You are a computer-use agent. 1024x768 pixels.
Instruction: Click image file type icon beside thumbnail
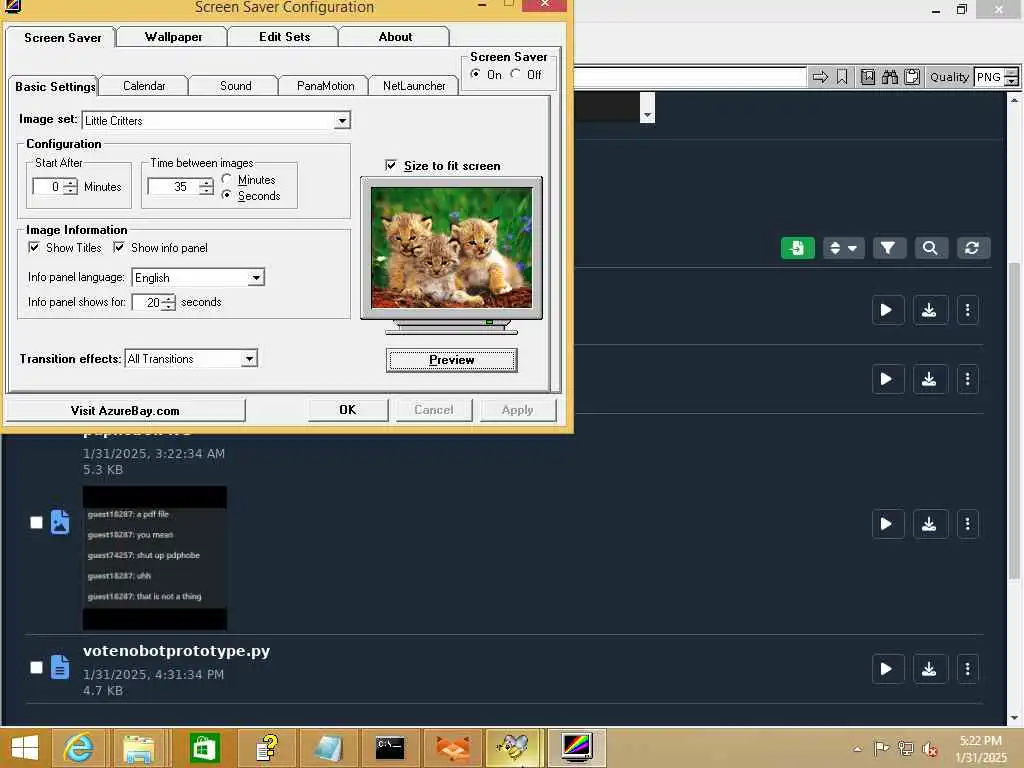coord(59,522)
